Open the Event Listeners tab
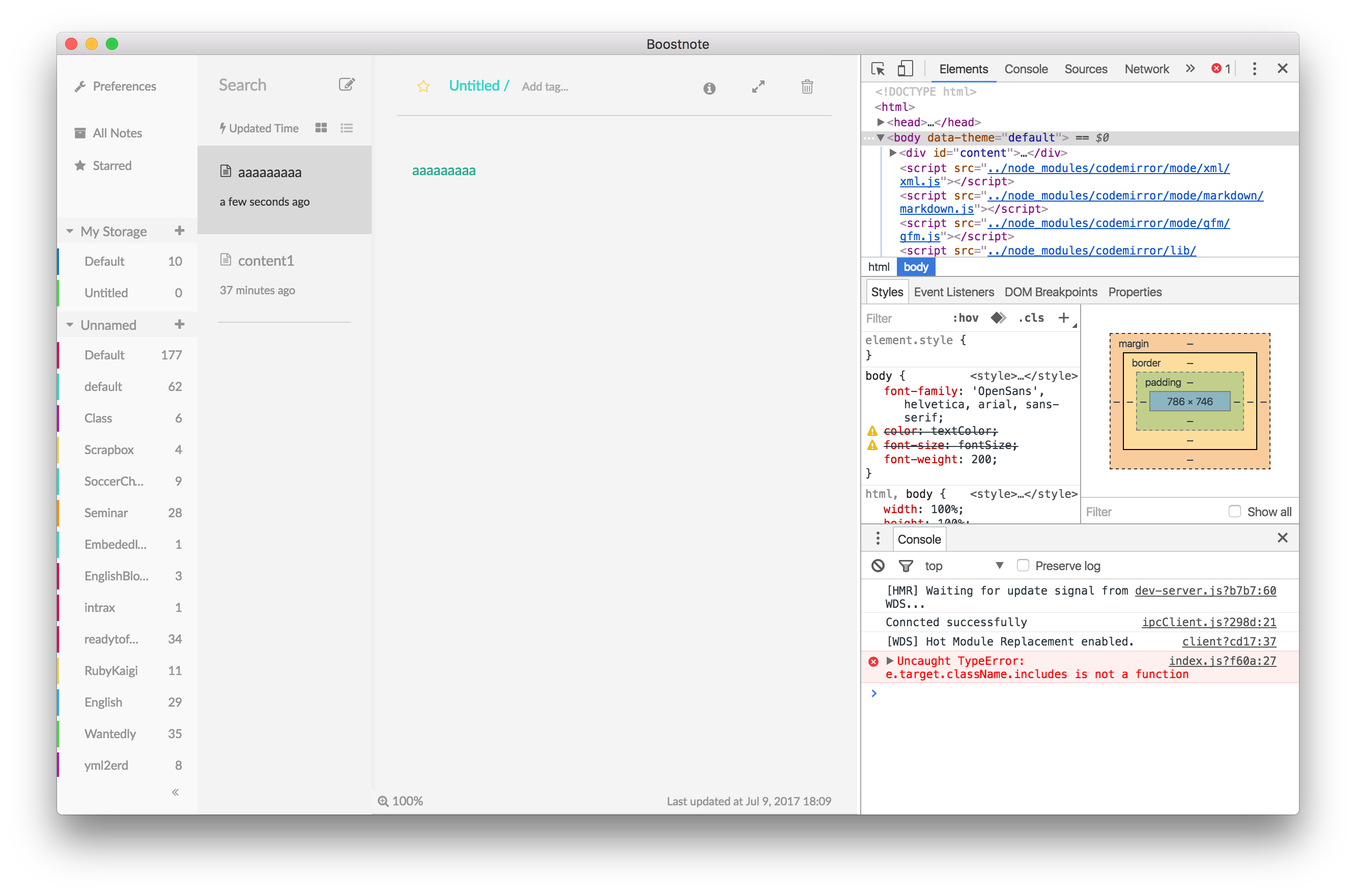 (953, 292)
